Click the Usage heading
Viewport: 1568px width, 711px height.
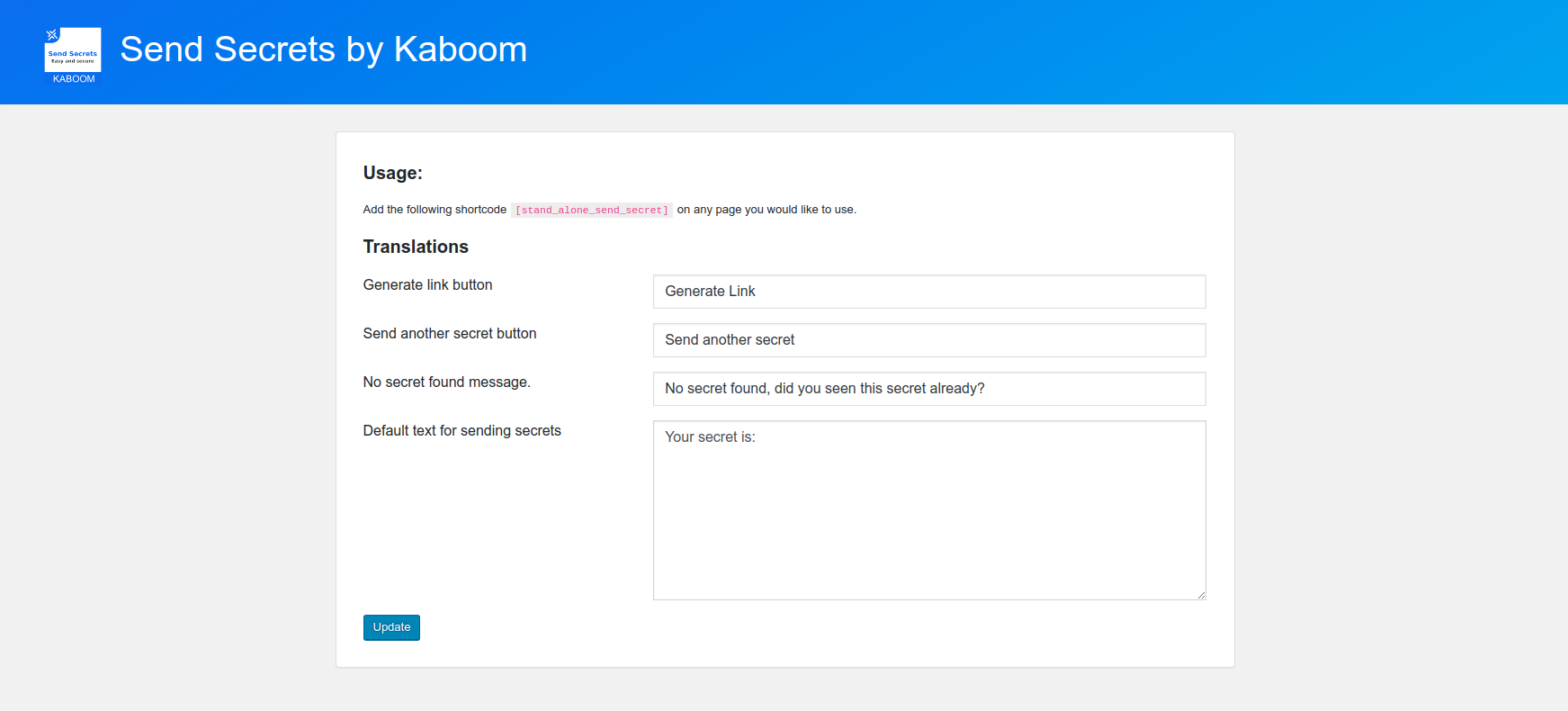tap(393, 173)
